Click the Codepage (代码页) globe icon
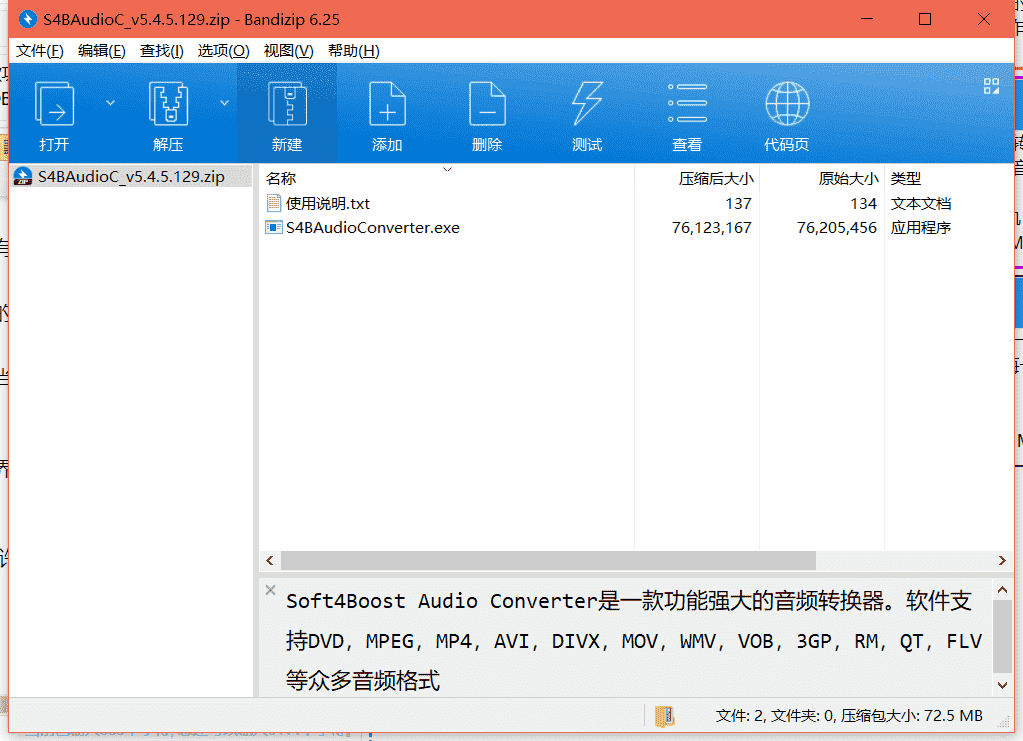The width and height of the screenshot is (1023, 741). tap(787, 104)
